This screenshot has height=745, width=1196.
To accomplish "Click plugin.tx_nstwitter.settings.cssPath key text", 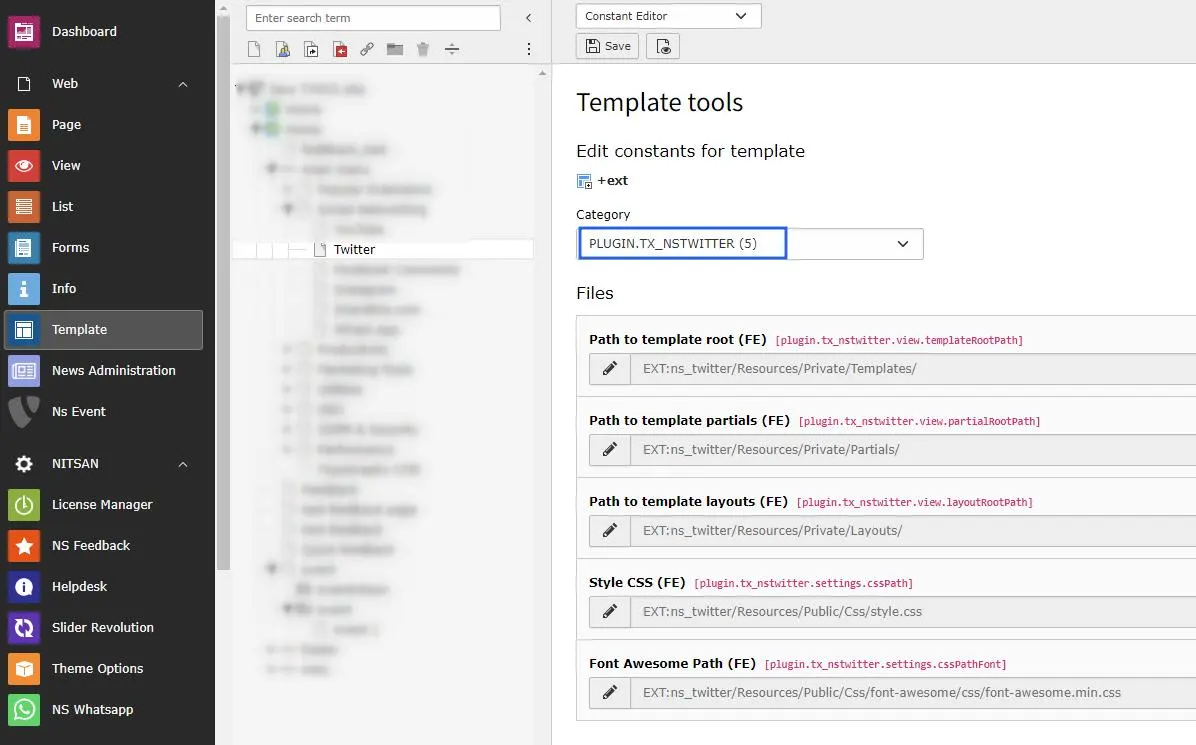I will [x=803, y=583].
